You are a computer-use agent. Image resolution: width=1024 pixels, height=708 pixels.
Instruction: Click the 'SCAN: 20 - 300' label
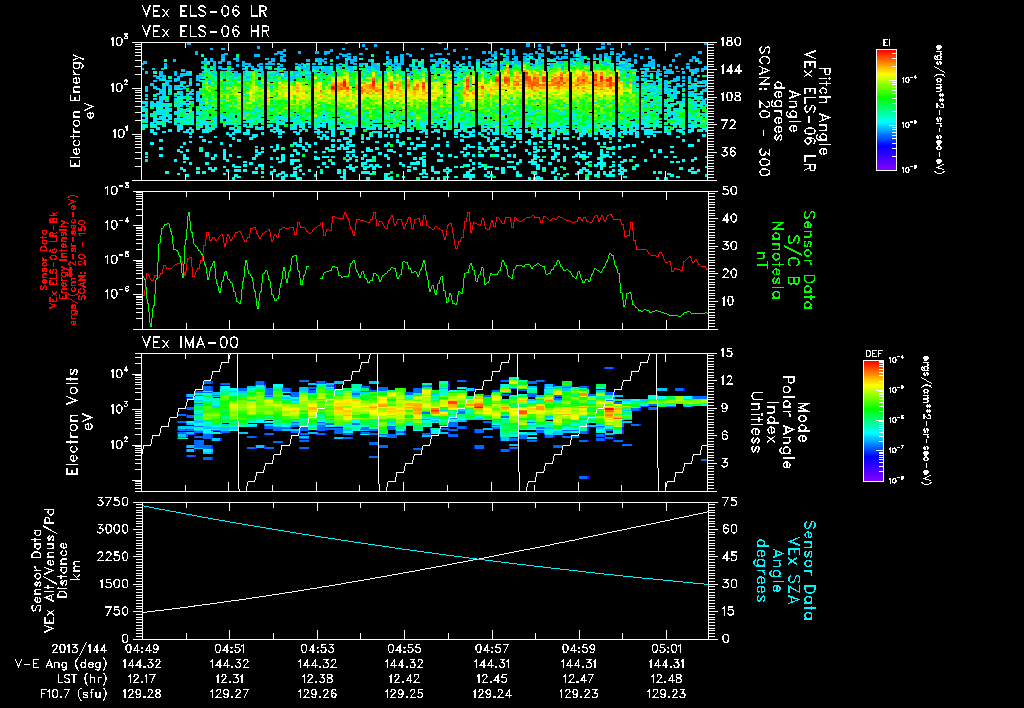(763, 111)
